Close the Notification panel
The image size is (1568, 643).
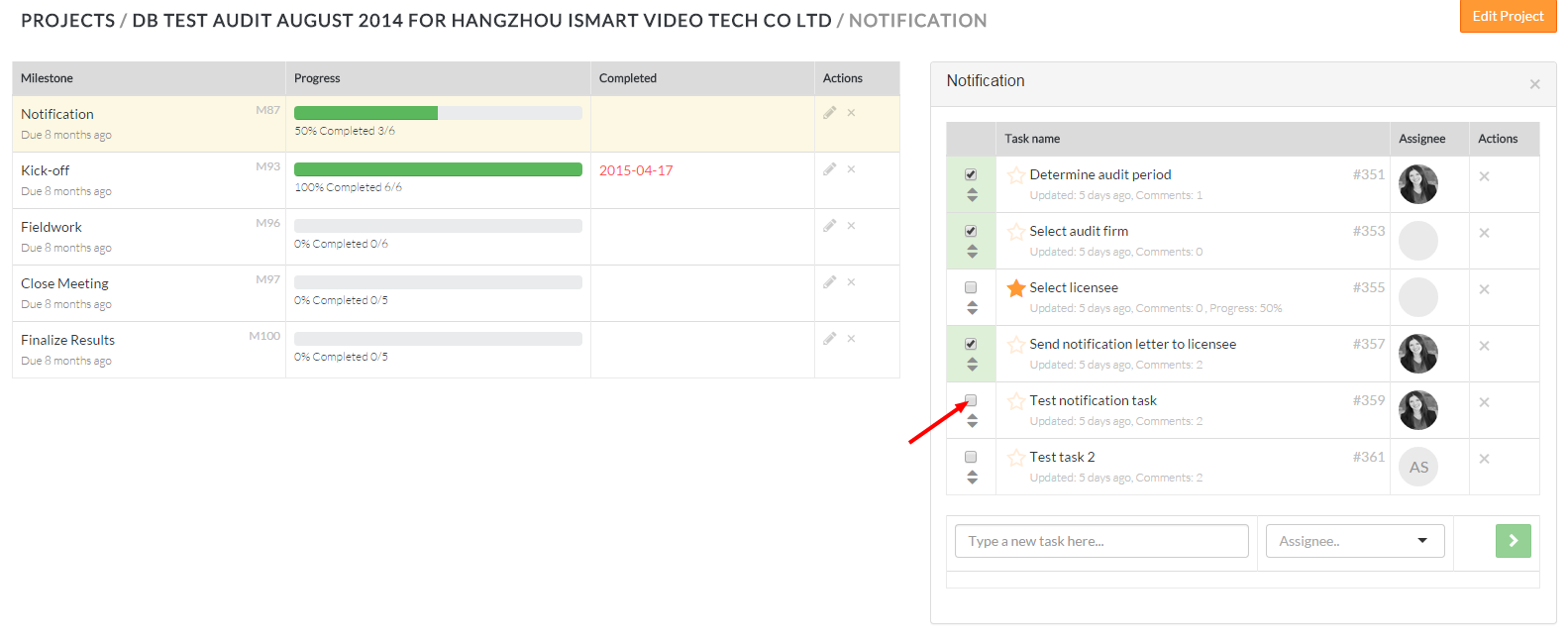click(x=1534, y=84)
